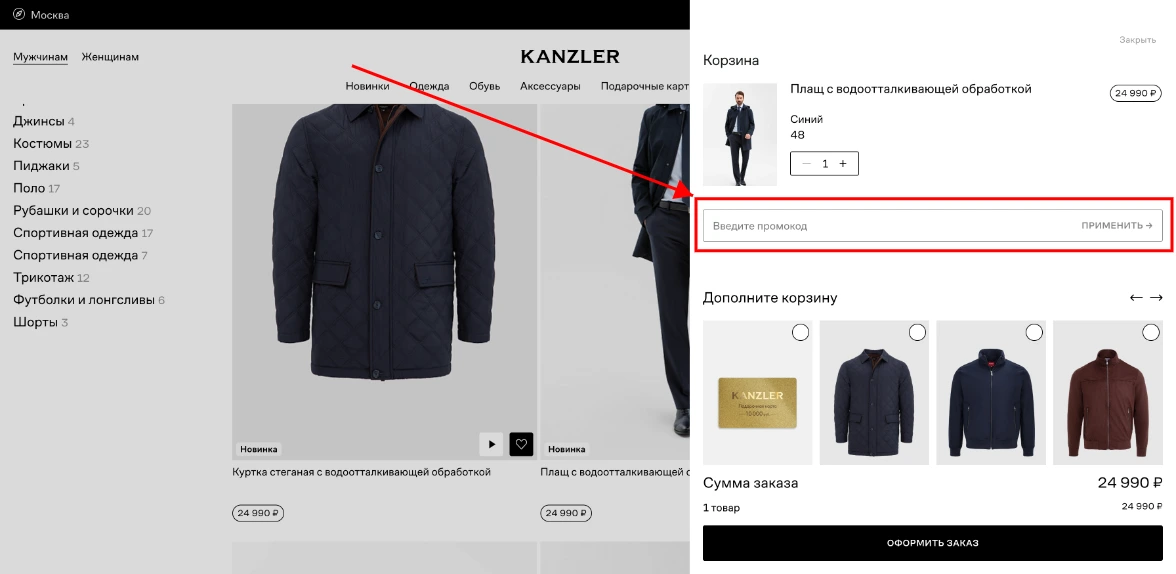This screenshot has width=1176, height=574.
Task: Select the navy bomber suggestion circle
Action: point(1034,332)
